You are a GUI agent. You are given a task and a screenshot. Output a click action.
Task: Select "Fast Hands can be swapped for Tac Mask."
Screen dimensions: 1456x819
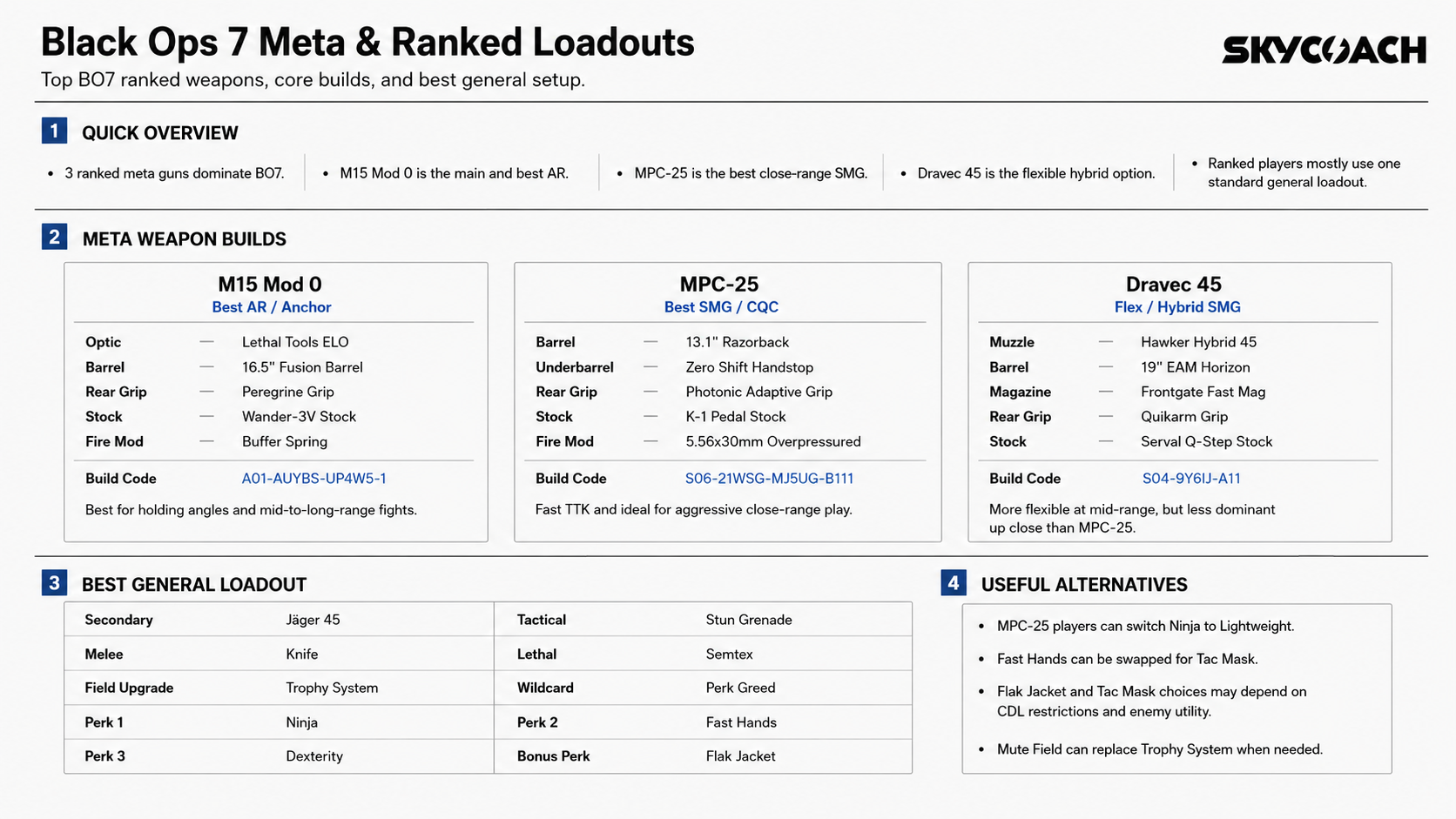point(1128,659)
